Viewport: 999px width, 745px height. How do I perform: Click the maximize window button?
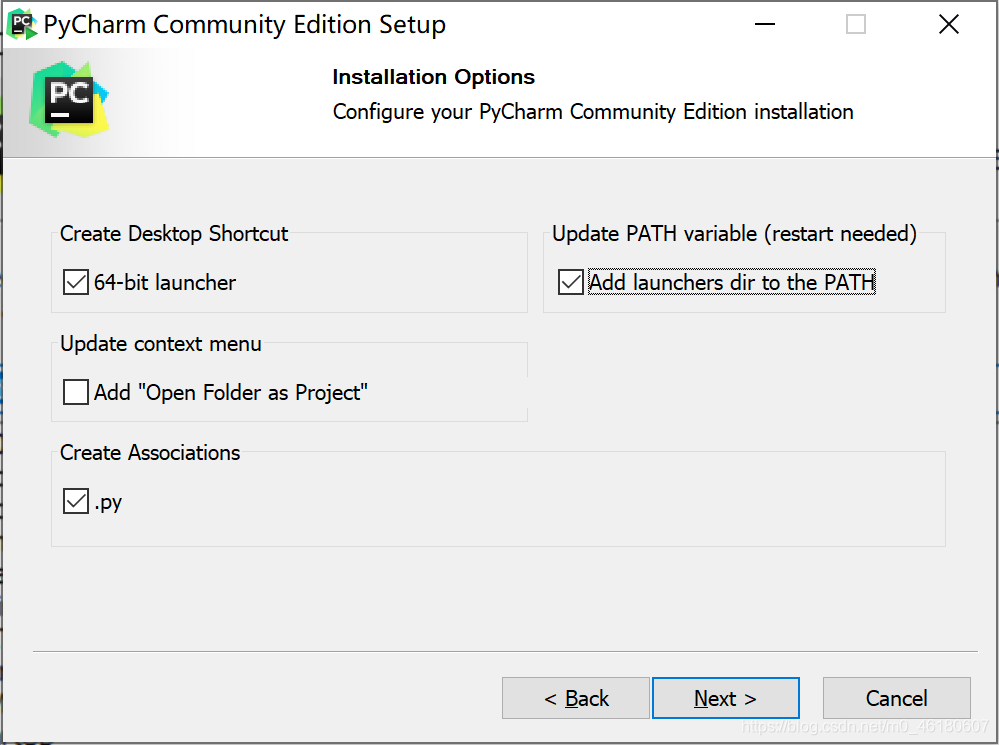tap(856, 24)
